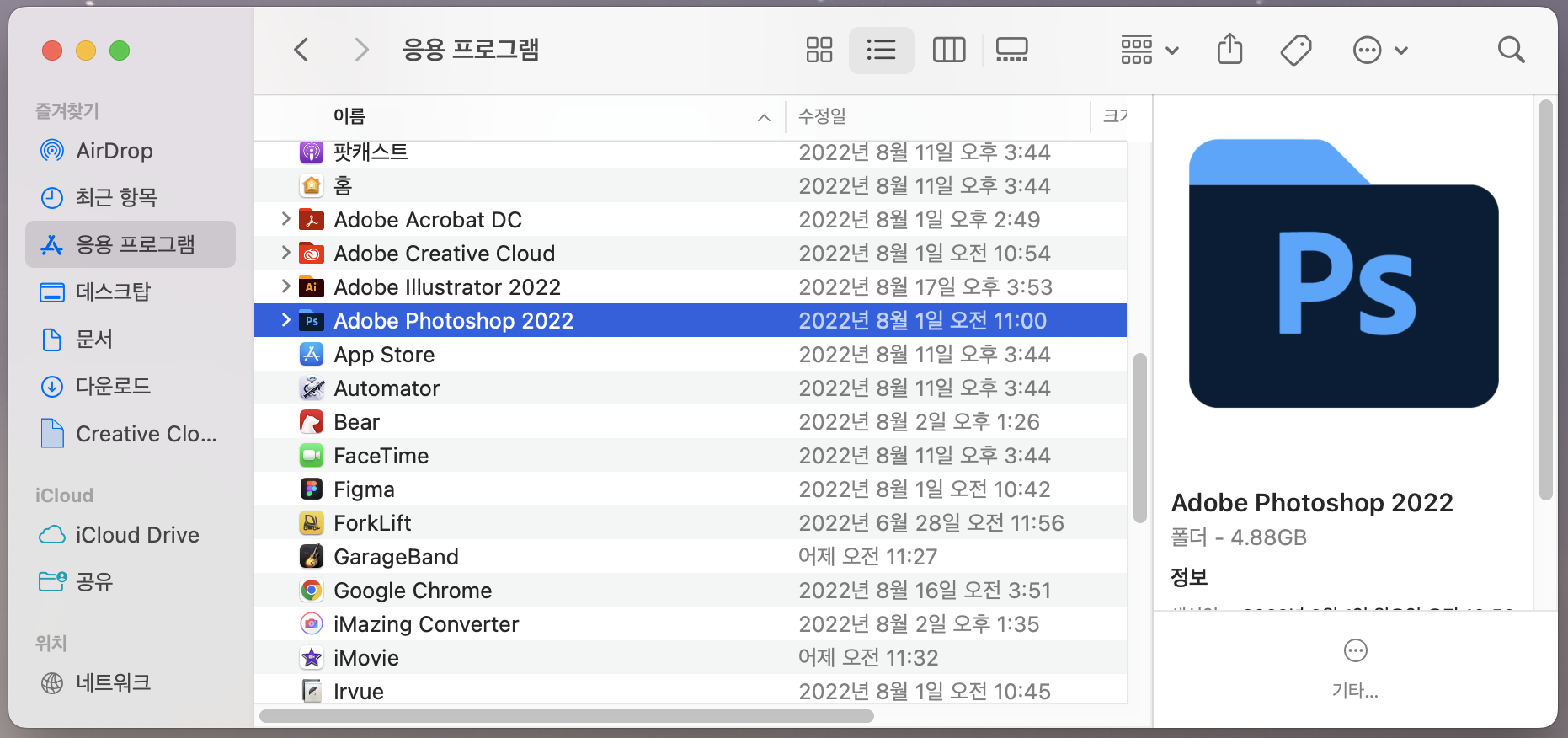Go back with the left chevron button
The height and width of the screenshot is (738, 1568).
click(301, 50)
